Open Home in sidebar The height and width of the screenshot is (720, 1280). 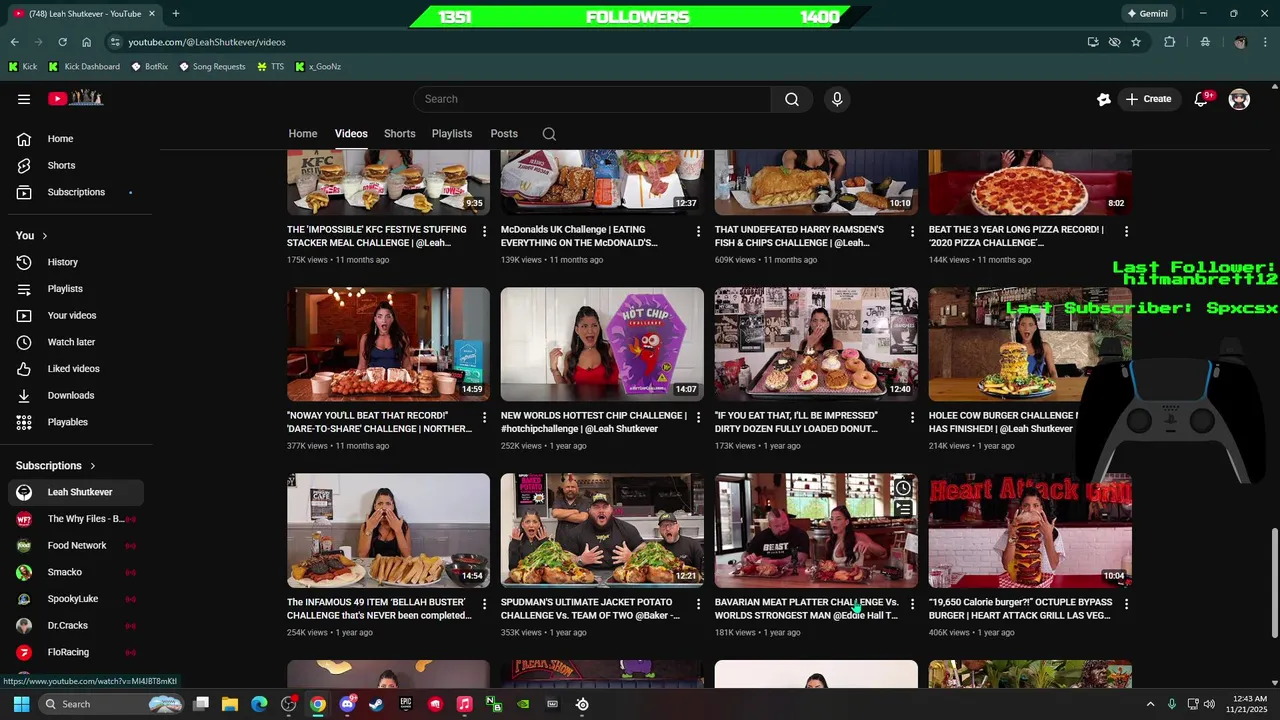pyautogui.click(x=76, y=139)
